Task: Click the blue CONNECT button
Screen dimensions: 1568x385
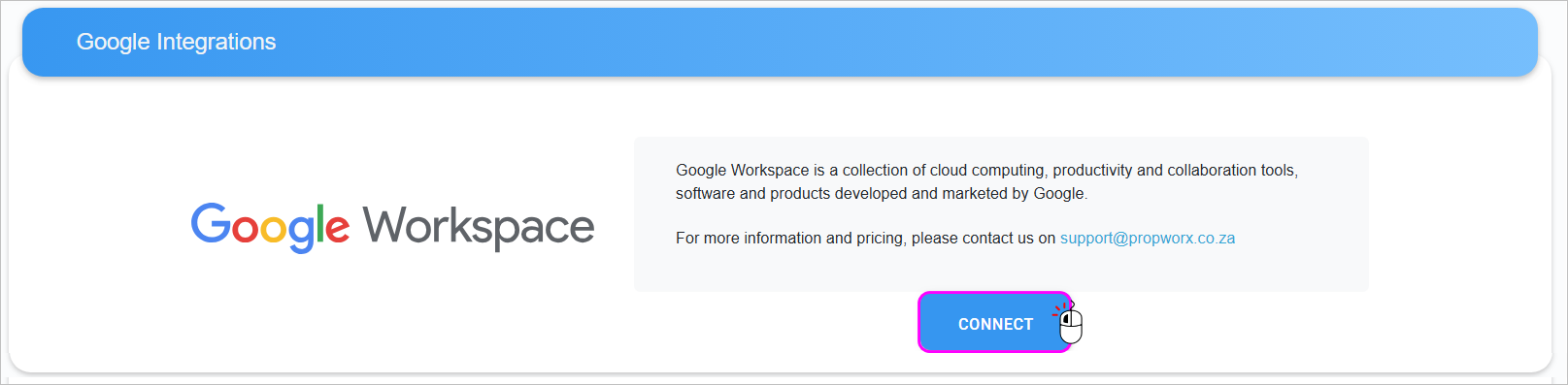Action: point(995,323)
